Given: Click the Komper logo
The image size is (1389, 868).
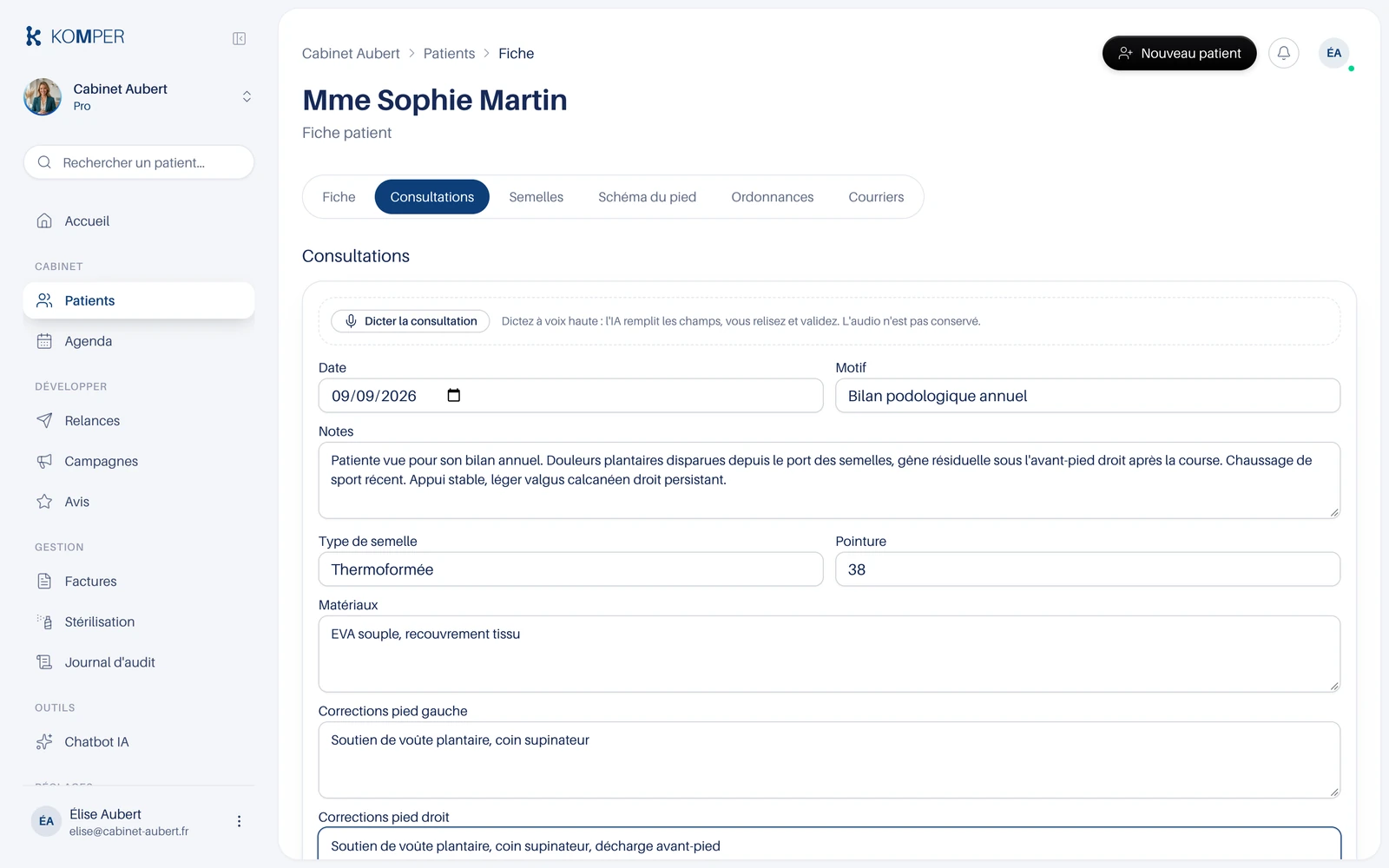Looking at the screenshot, I should [75, 36].
